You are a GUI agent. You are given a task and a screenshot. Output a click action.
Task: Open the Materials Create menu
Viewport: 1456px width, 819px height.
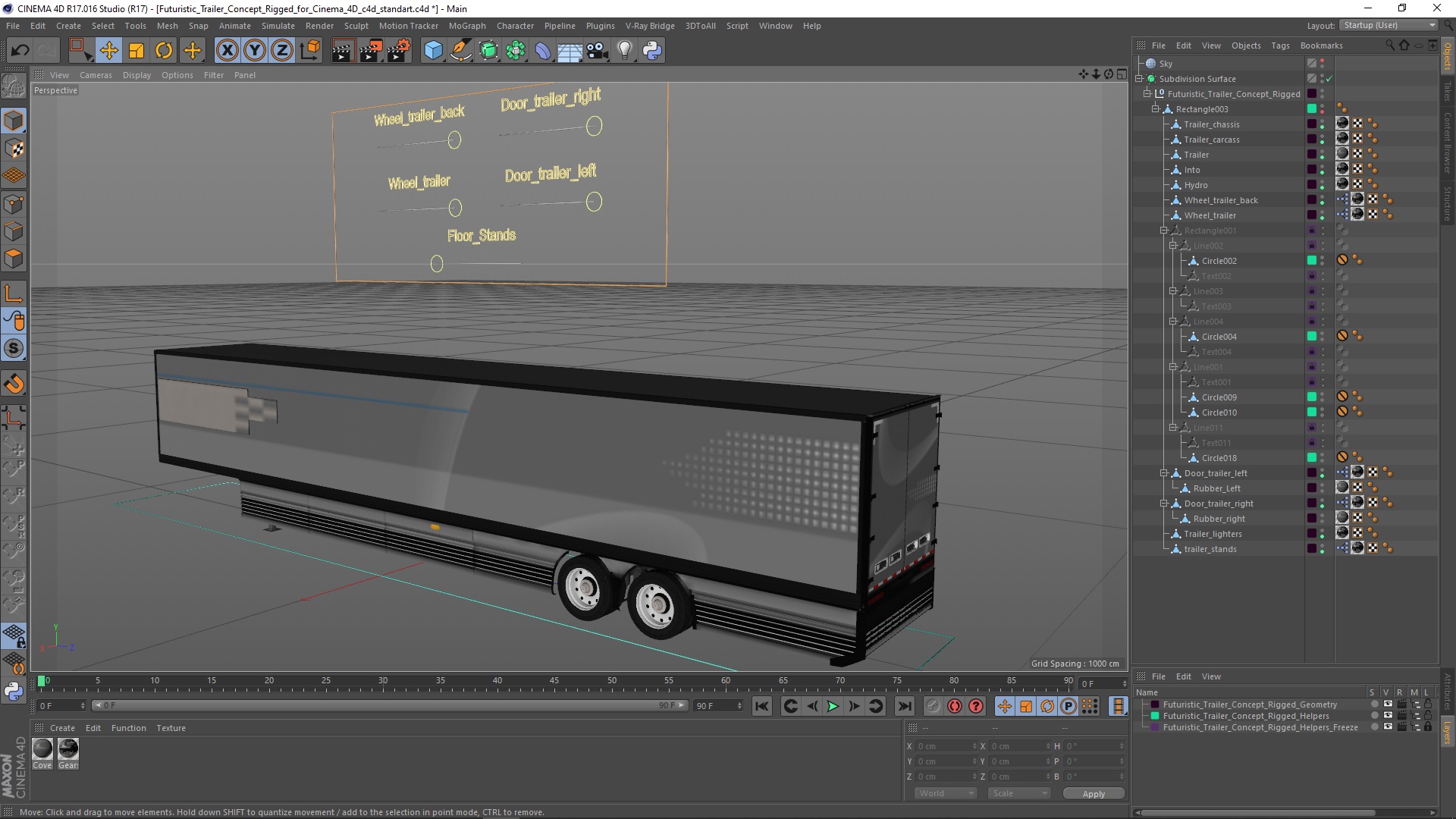62,728
